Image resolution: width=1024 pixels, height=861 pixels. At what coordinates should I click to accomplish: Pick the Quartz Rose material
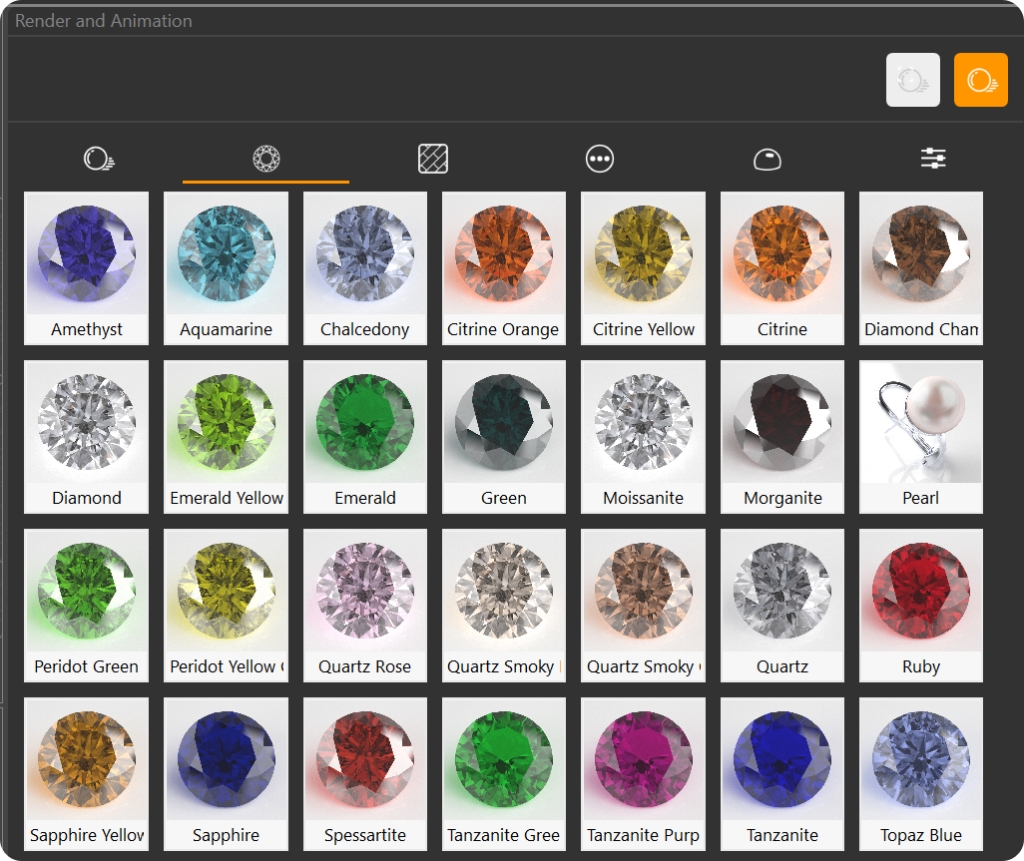point(365,604)
